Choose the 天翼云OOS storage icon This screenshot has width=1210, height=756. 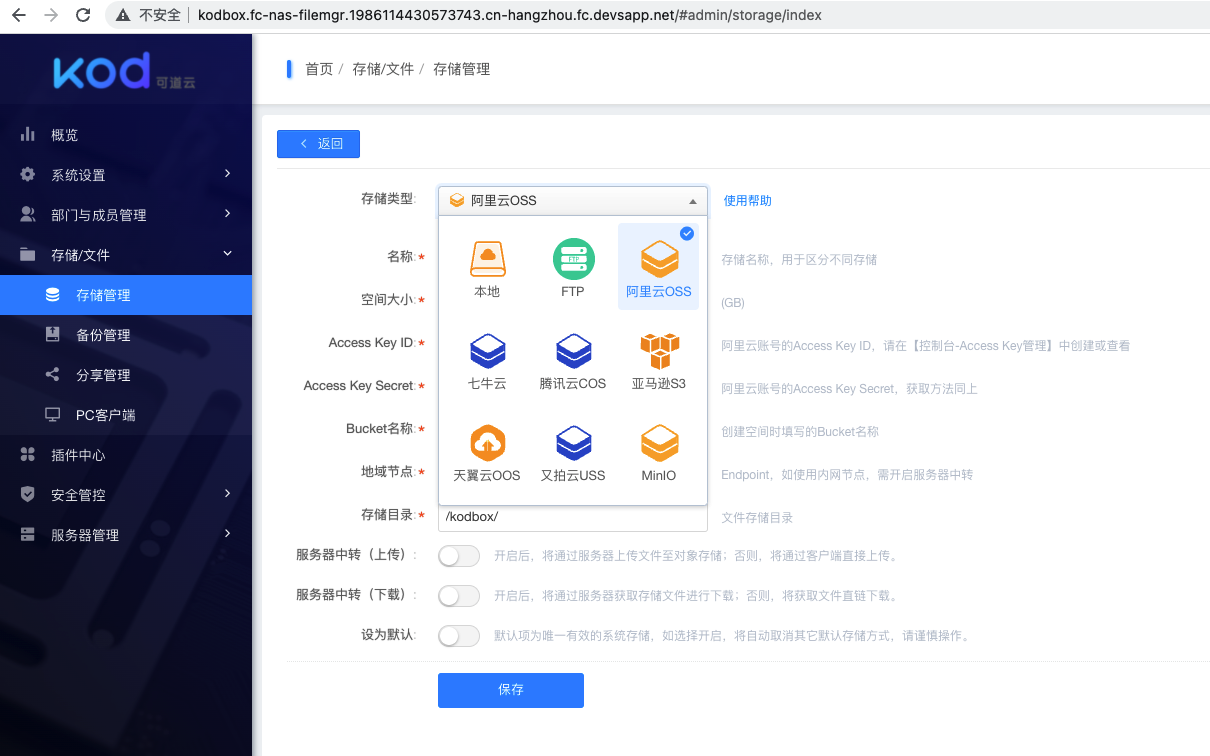(487, 453)
